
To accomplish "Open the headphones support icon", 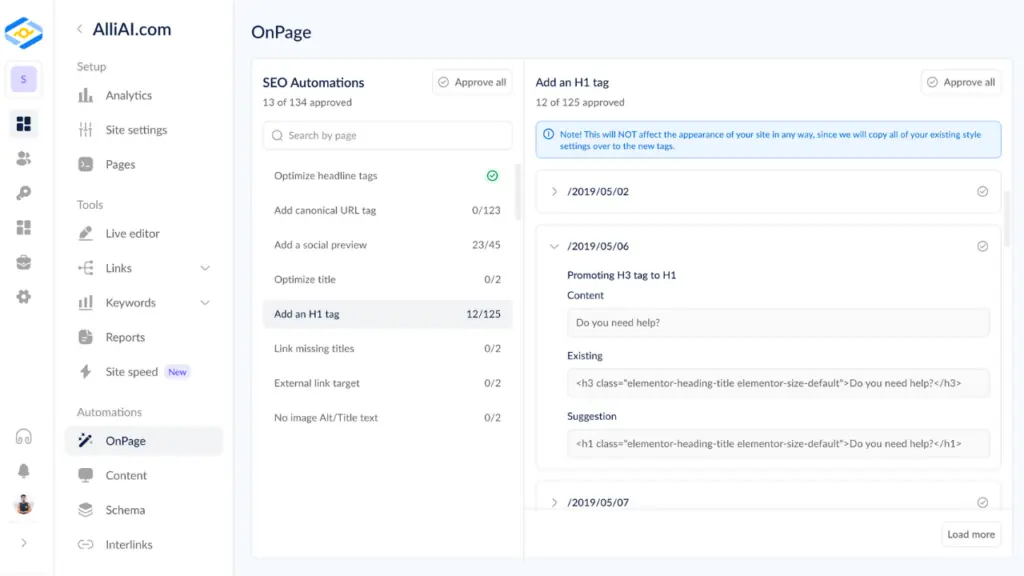I will tap(24, 437).
